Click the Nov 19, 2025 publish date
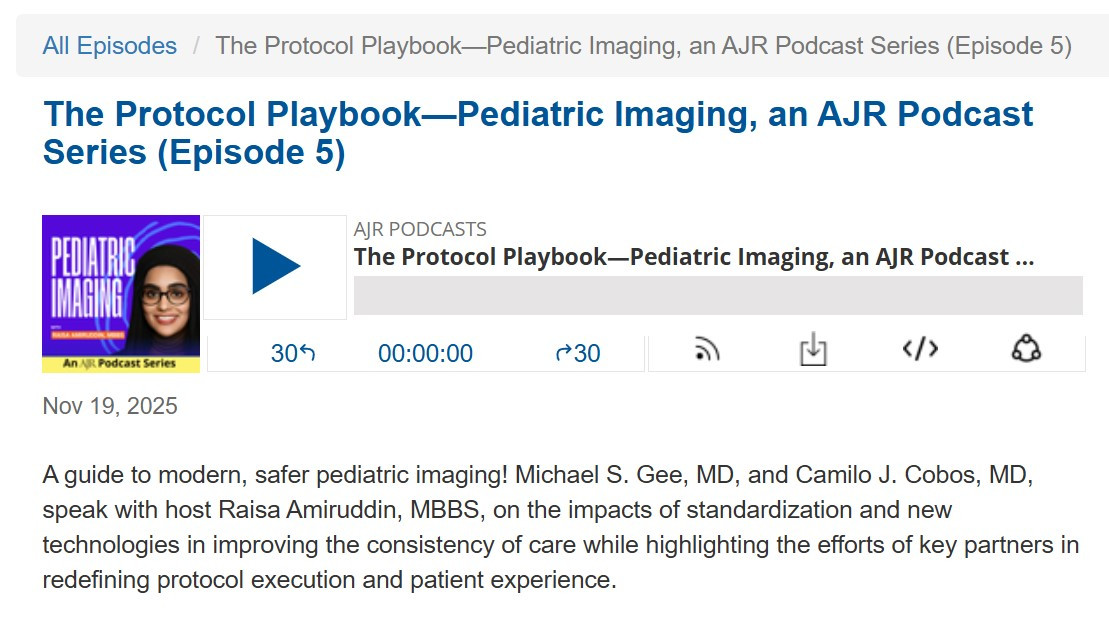 110,406
